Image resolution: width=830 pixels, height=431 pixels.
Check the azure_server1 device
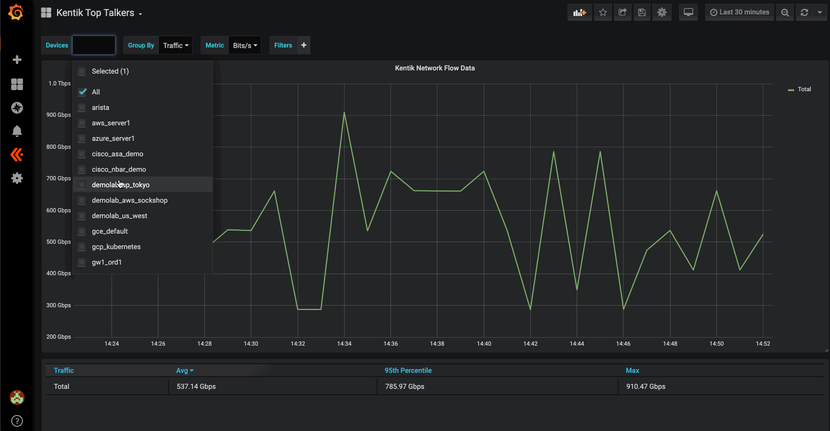coord(82,138)
